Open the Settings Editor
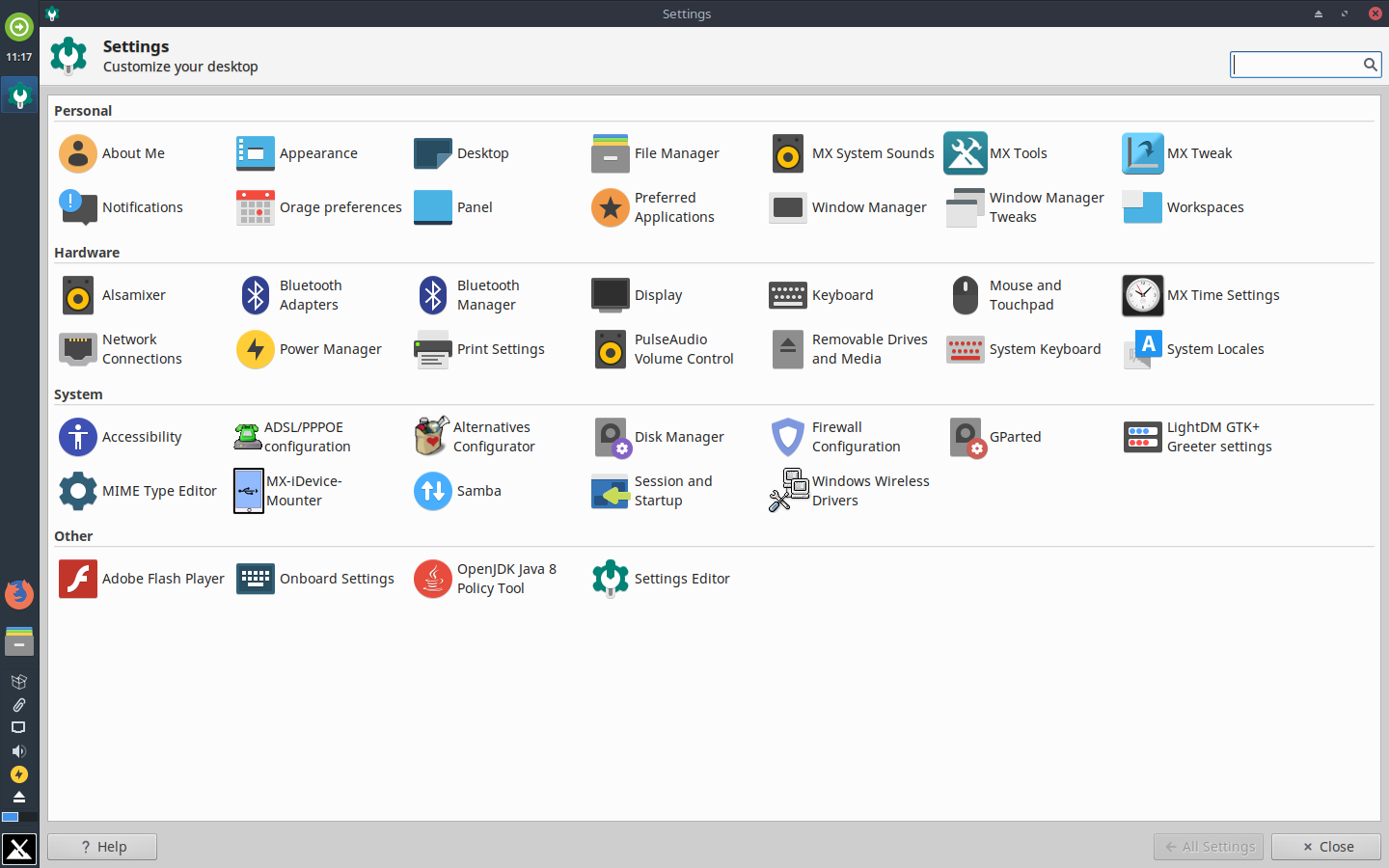 [x=661, y=579]
